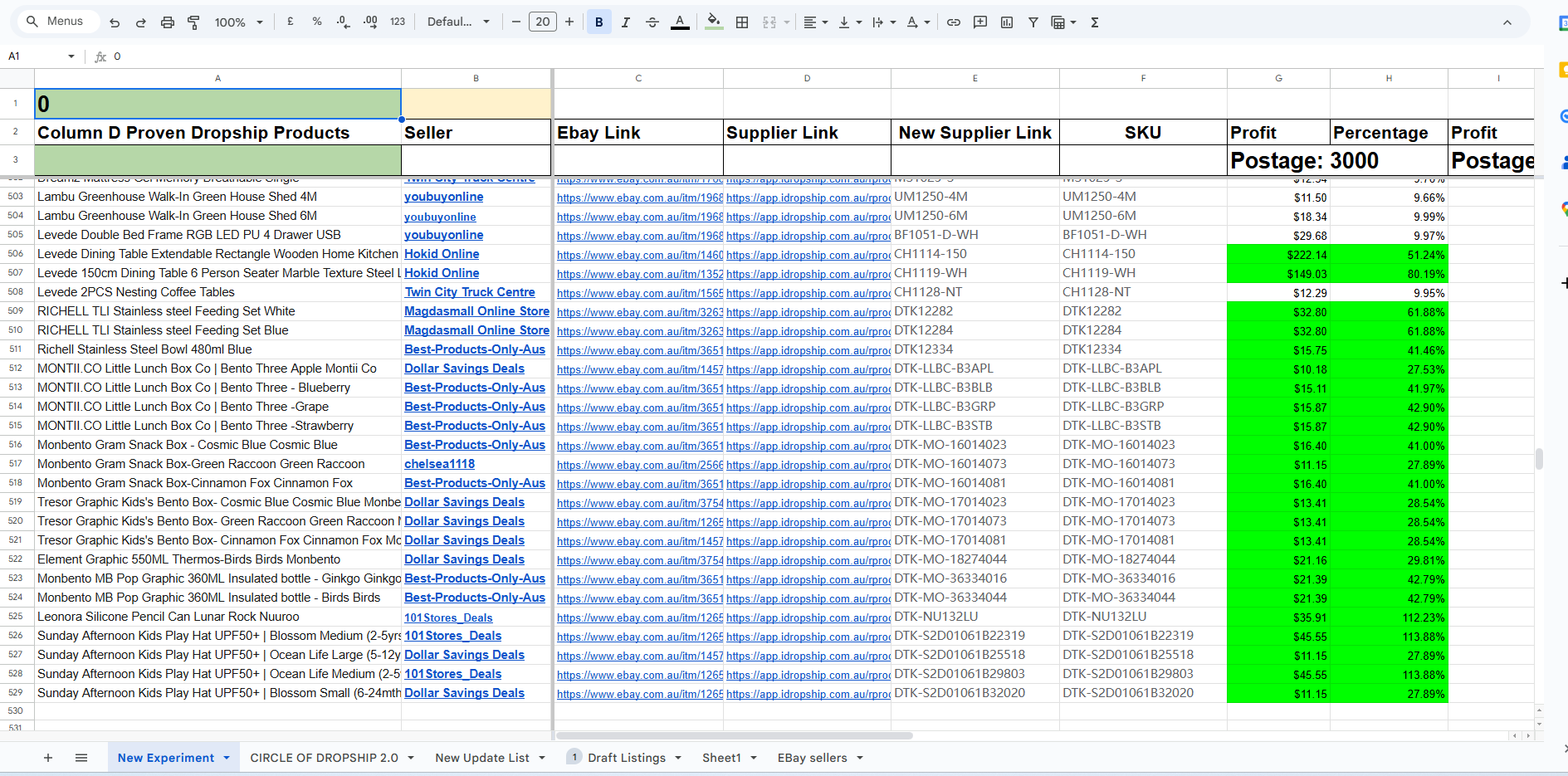Open vertical align dropdown

tap(850, 22)
